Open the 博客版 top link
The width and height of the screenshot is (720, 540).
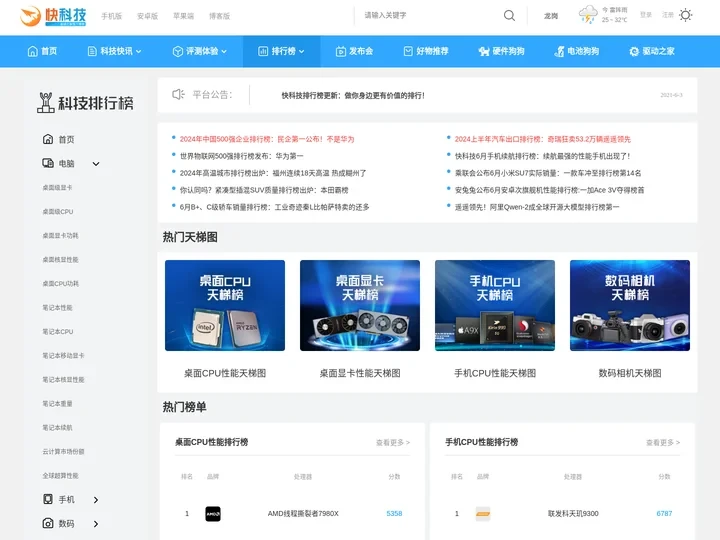tap(219, 16)
